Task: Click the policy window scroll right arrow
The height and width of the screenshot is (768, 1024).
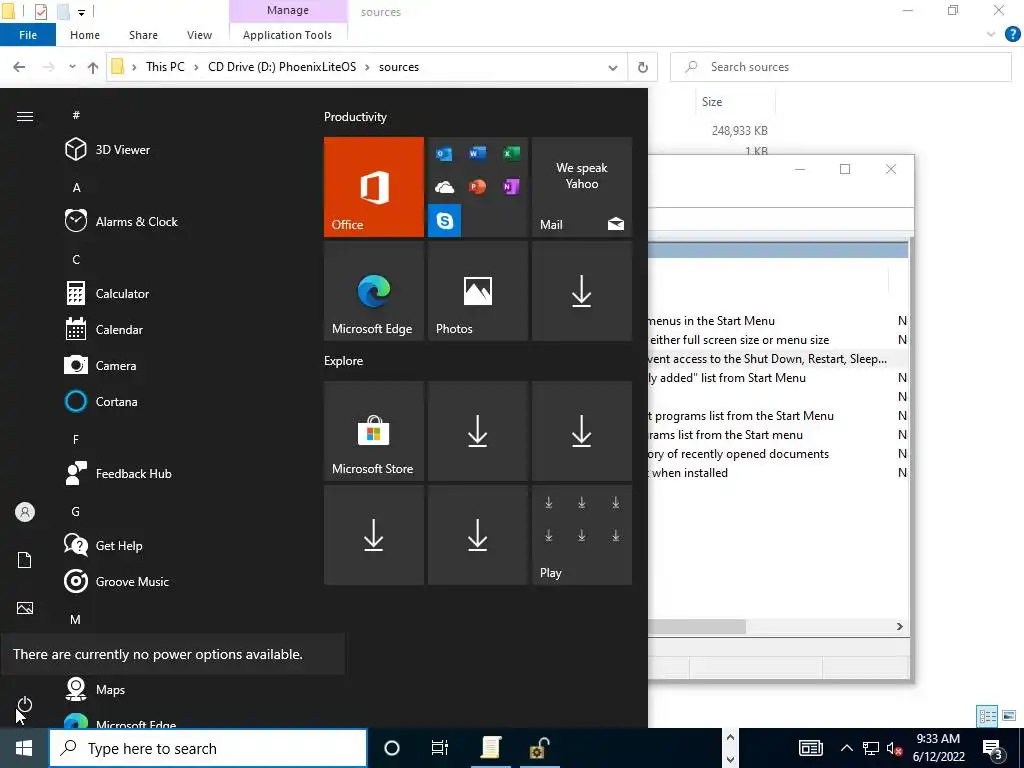Action: coord(899,626)
